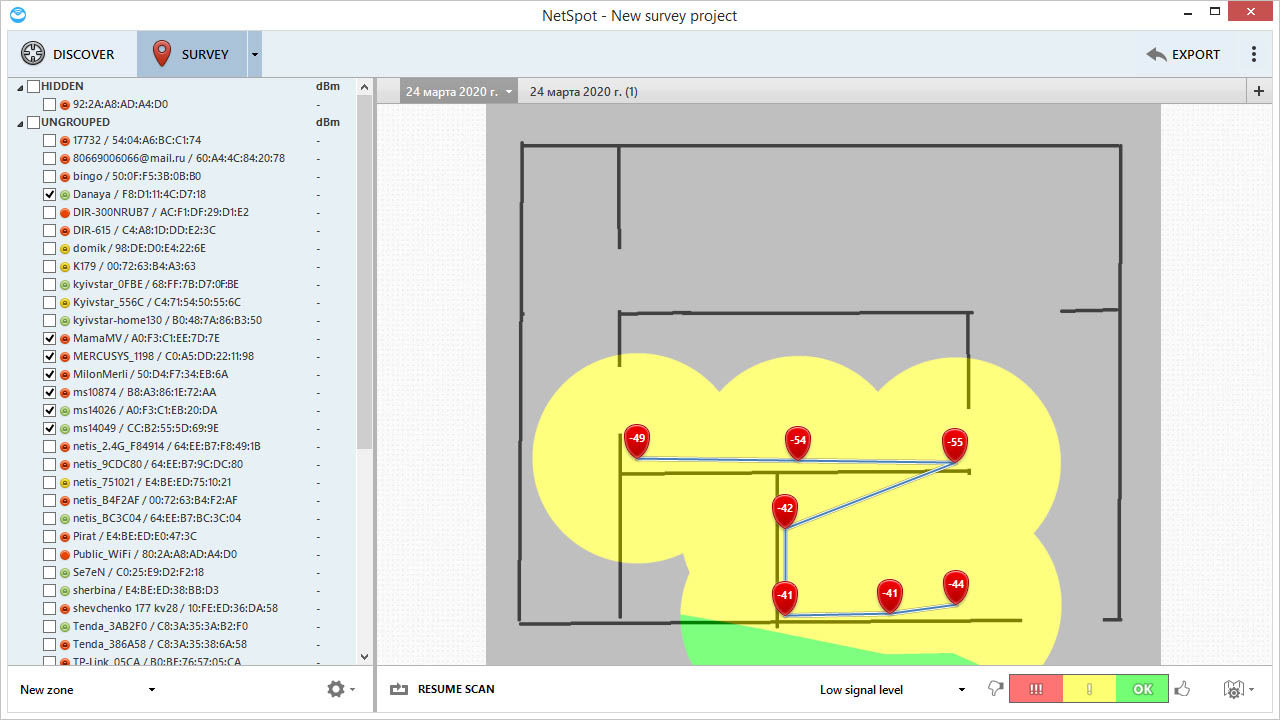The width and height of the screenshot is (1280, 720).
Task: Uncheck the ms14026 network checkbox
Action: (x=50, y=410)
